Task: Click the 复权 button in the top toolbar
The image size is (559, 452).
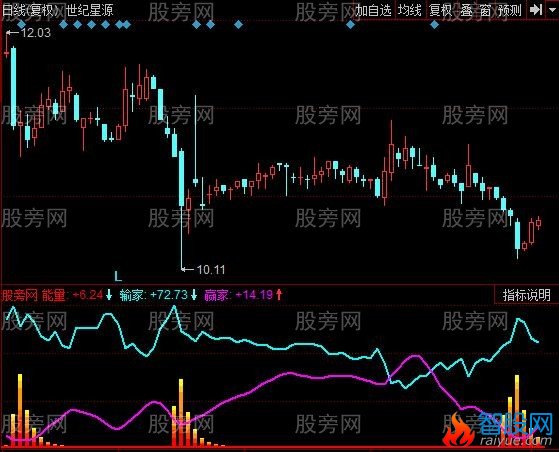Action: [441, 10]
